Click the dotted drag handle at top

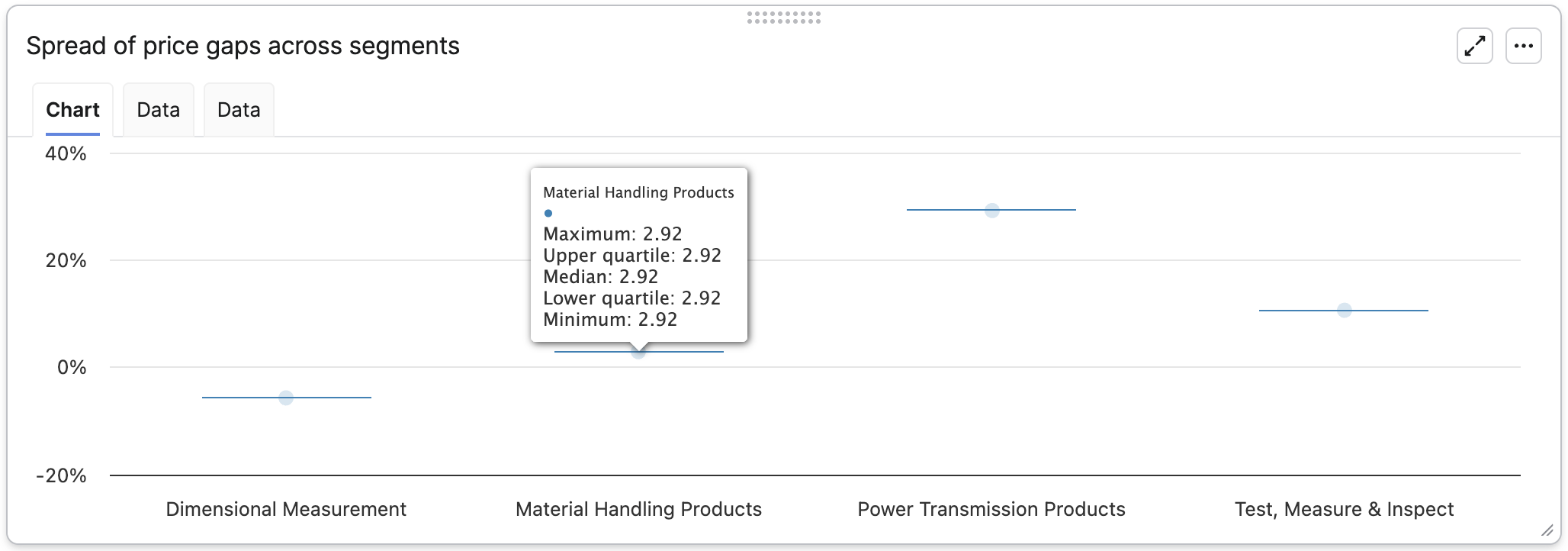click(x=783, y=18)
